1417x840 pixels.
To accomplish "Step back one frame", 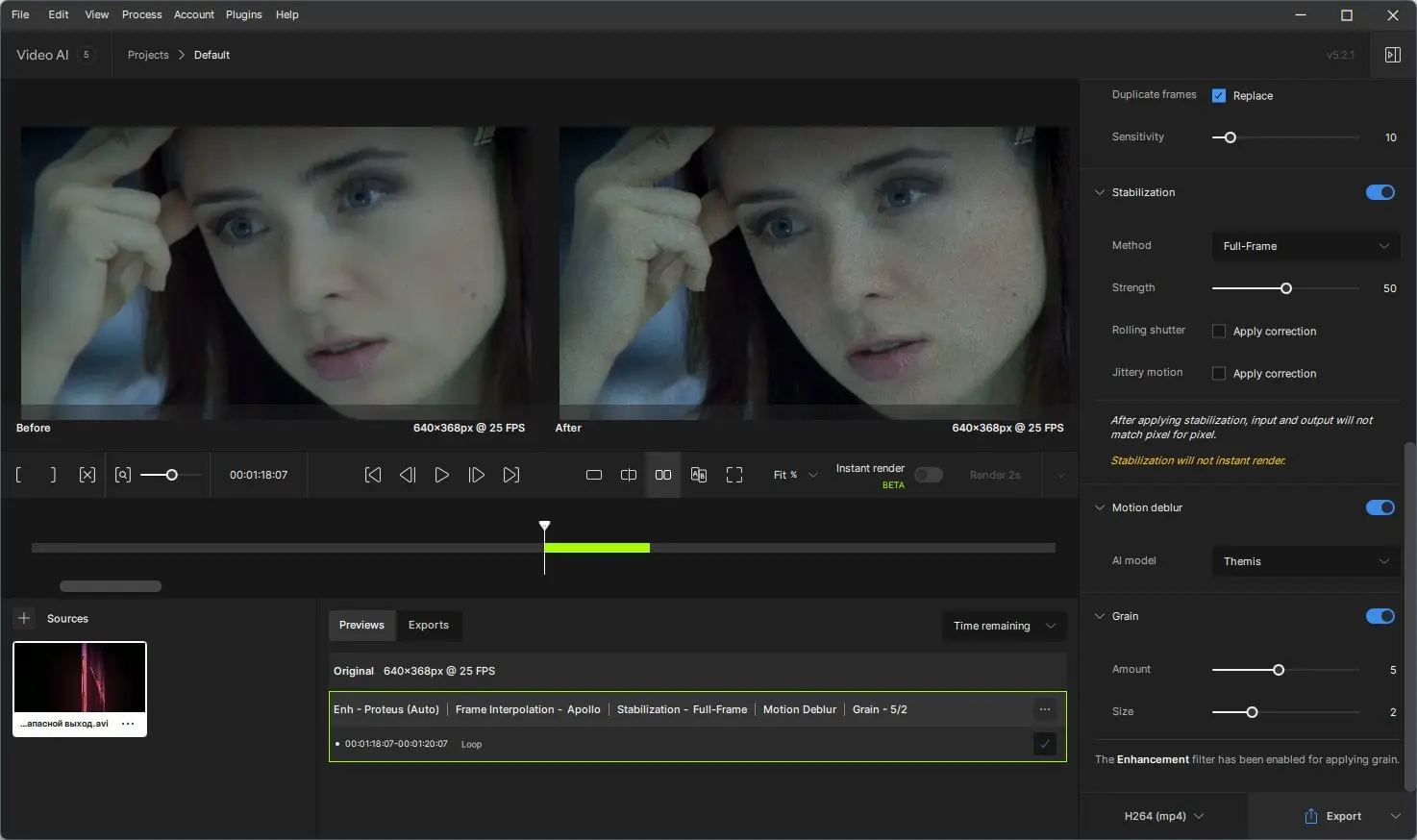I will [x=408, y=475].
